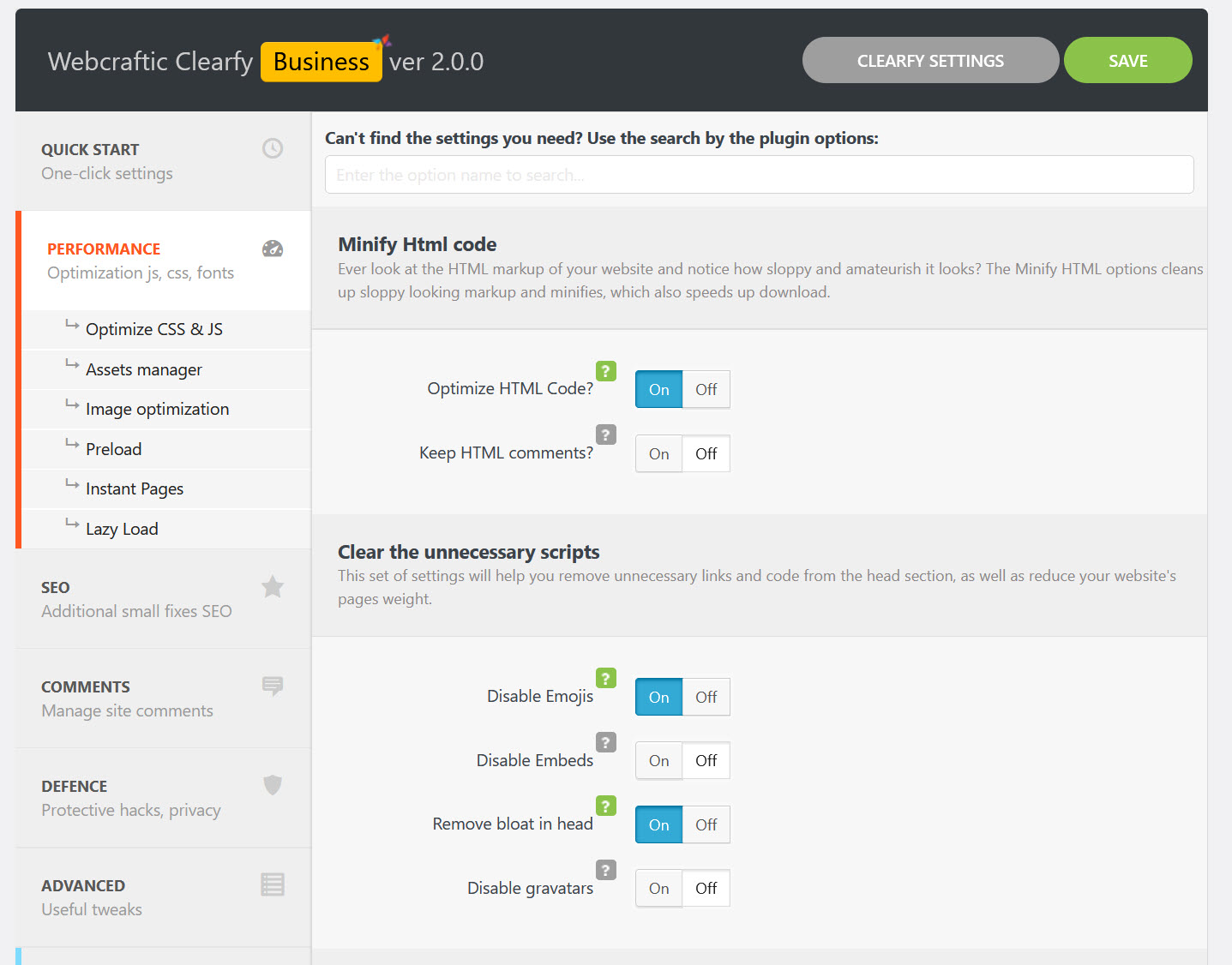Click the yellow Business badge
This screenshot has width=1232, height=965.
point(322,62)
